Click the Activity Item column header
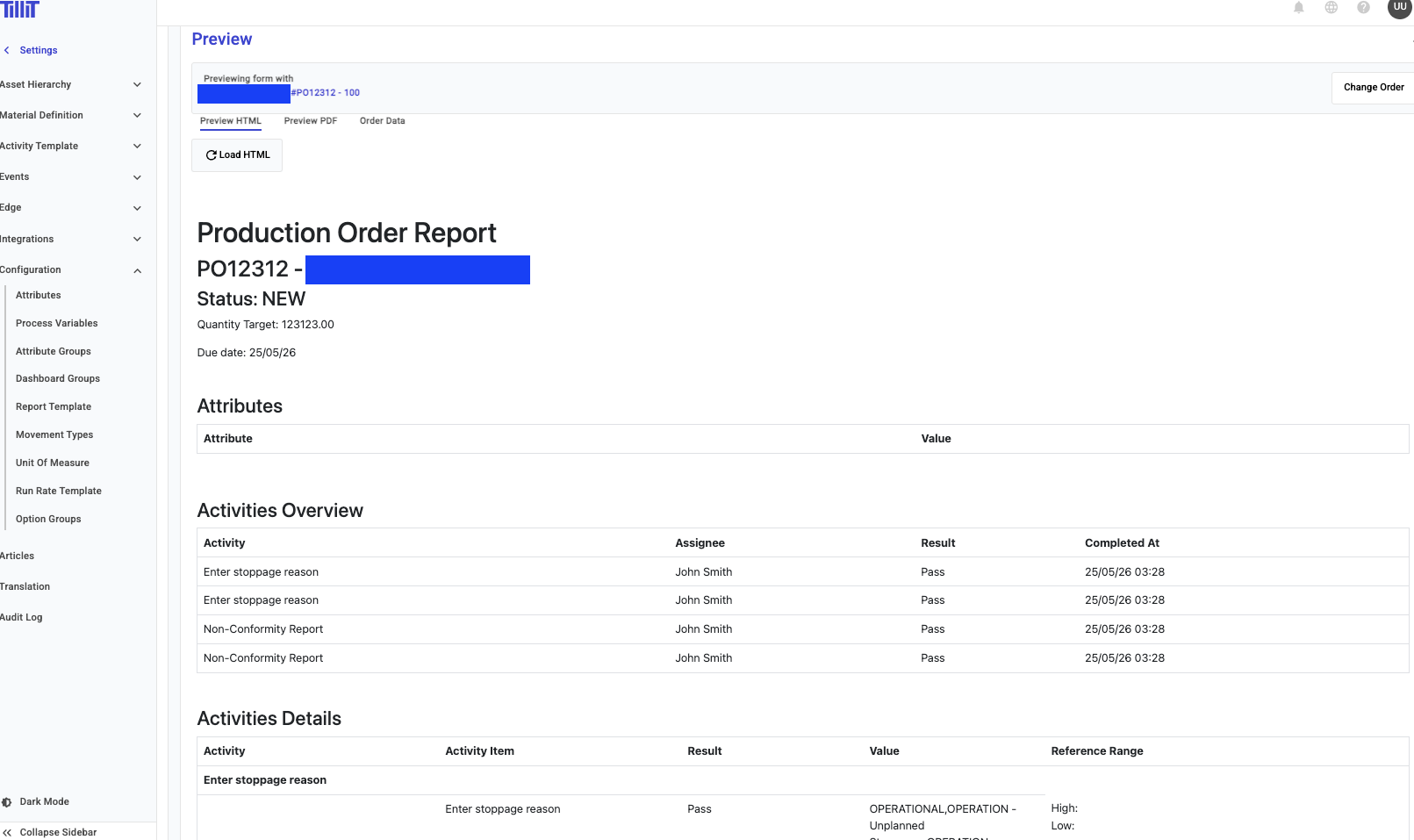Image resolution: width=1414 pixels, height=840 pixels. tap(479, 751)
